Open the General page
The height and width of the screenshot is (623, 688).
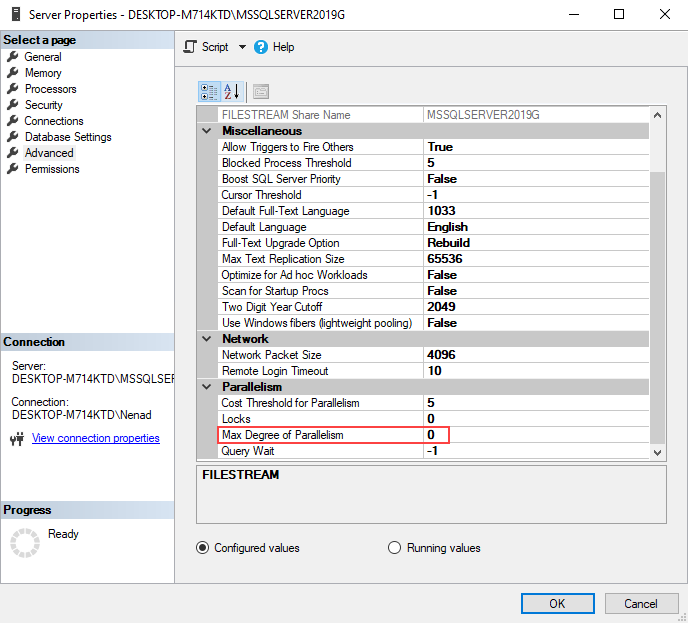pos(43,57)
